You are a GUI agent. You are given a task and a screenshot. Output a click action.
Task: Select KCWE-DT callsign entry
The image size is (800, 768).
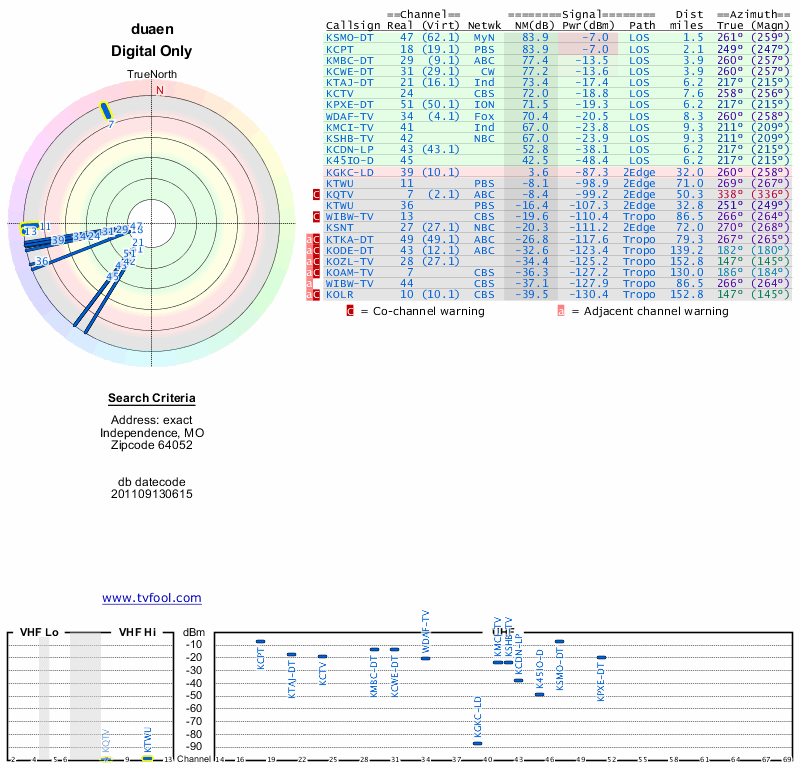[349, 71]
